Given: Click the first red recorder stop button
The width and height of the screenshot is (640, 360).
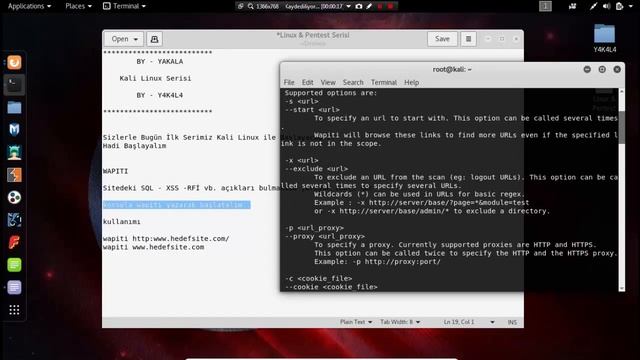Looking at the screenshot, I should point(380,6).
